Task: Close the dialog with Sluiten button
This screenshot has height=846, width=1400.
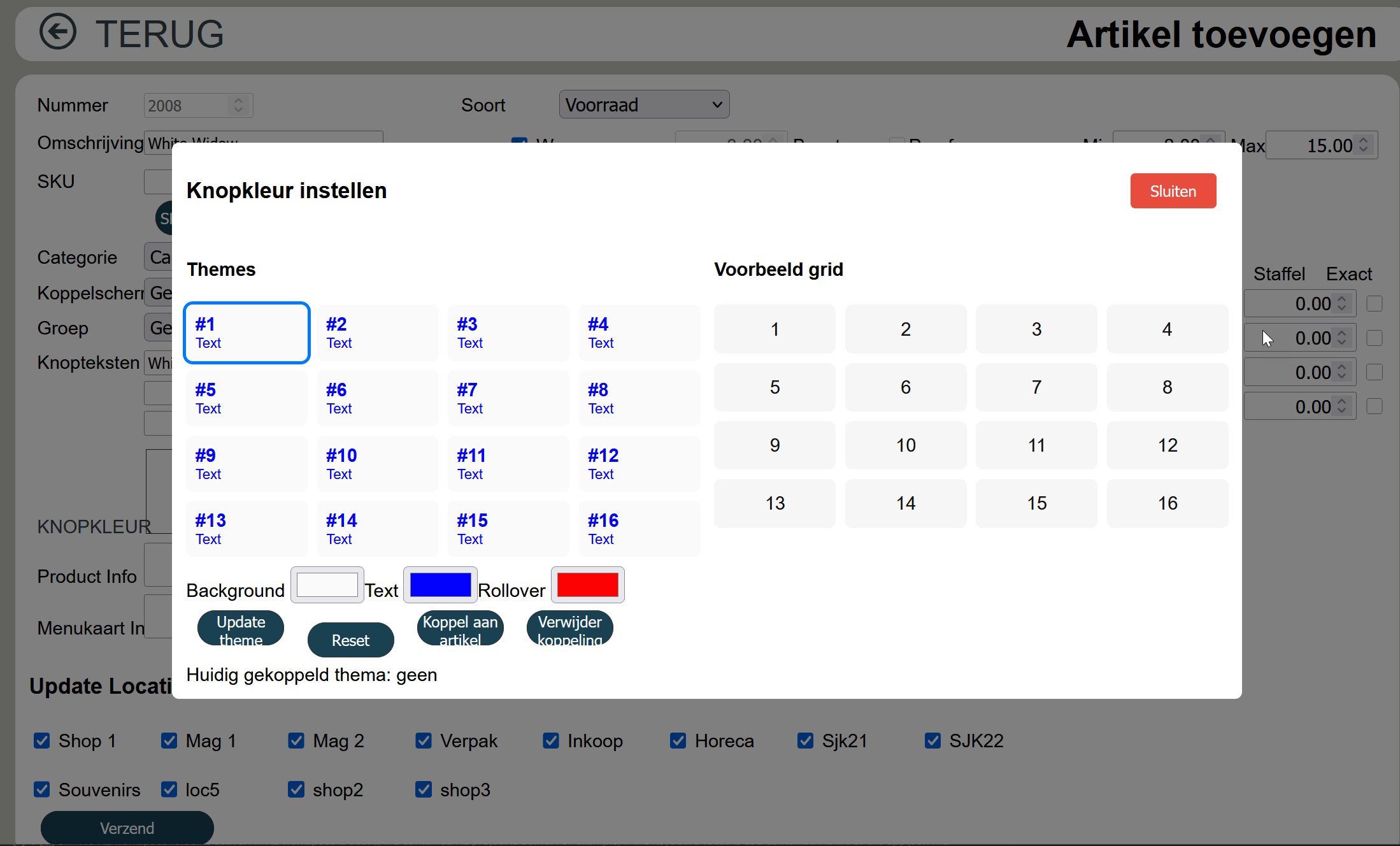Action: 1173,191
